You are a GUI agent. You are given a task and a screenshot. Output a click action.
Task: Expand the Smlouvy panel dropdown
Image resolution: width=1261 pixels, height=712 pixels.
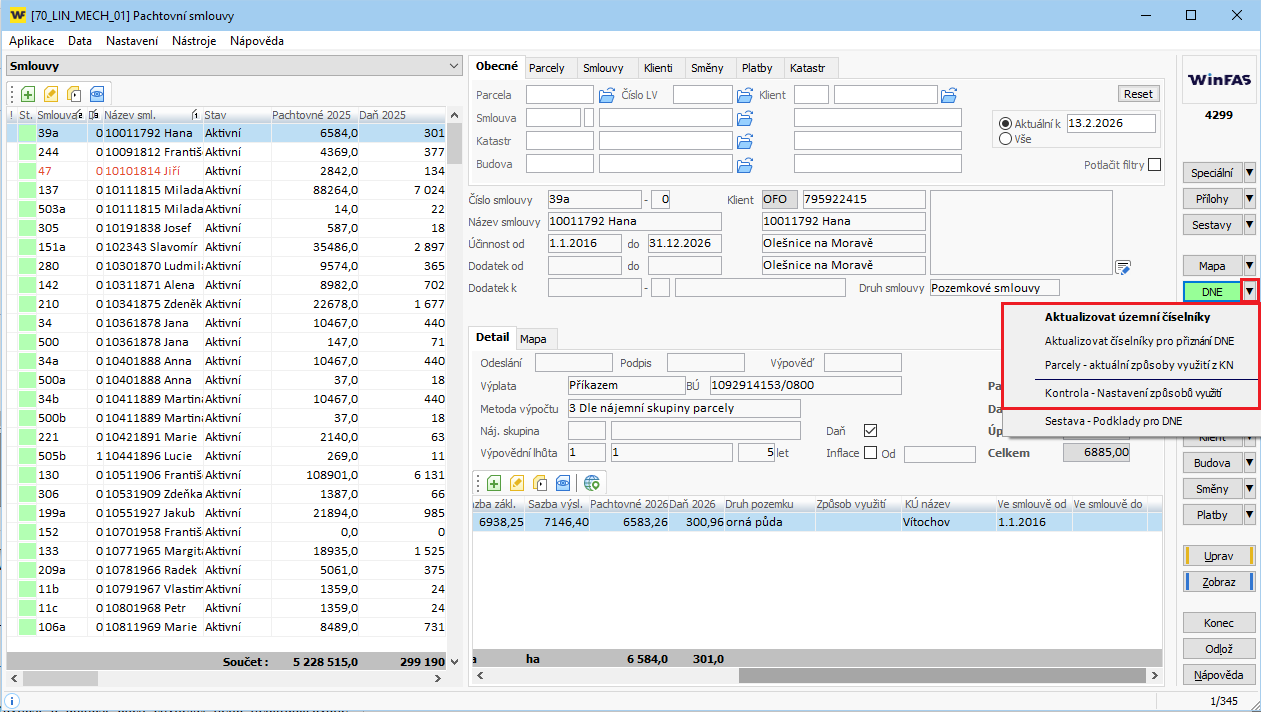(x=454, y=66)
